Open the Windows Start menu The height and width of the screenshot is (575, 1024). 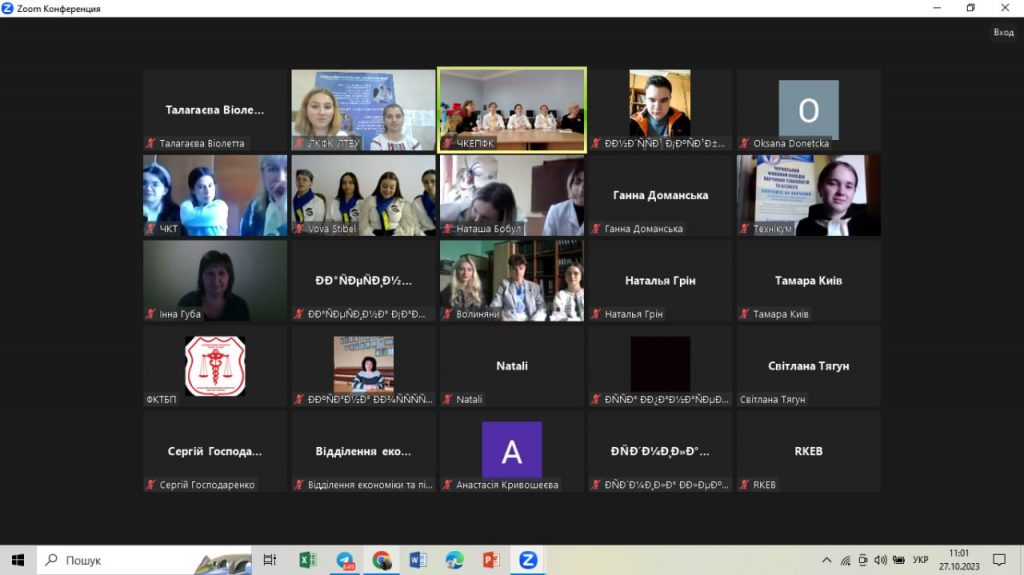(17, 560)
